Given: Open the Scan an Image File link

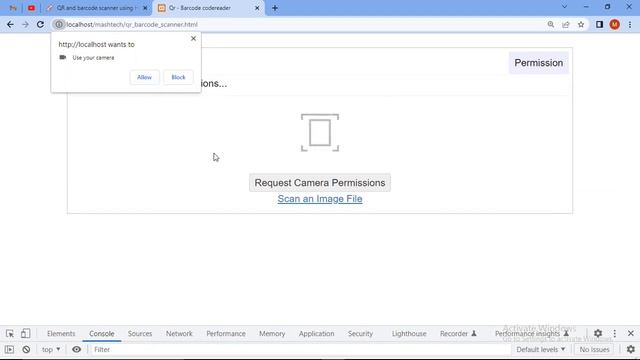Looking at the screenshot, I should (x=320, y=199).
